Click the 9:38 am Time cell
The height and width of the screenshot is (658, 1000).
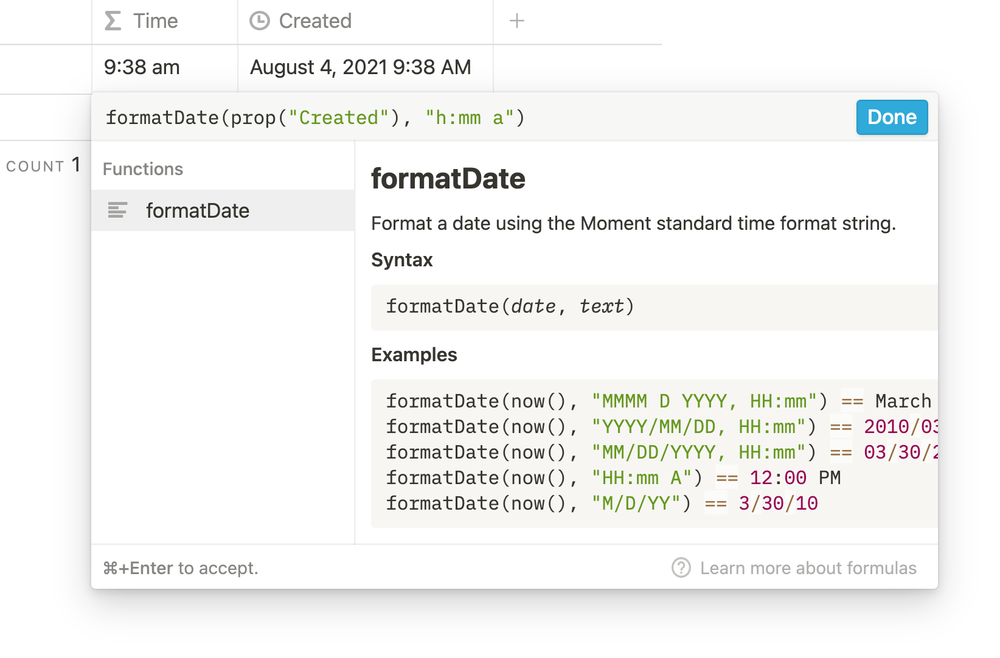[x=142, y=68]
